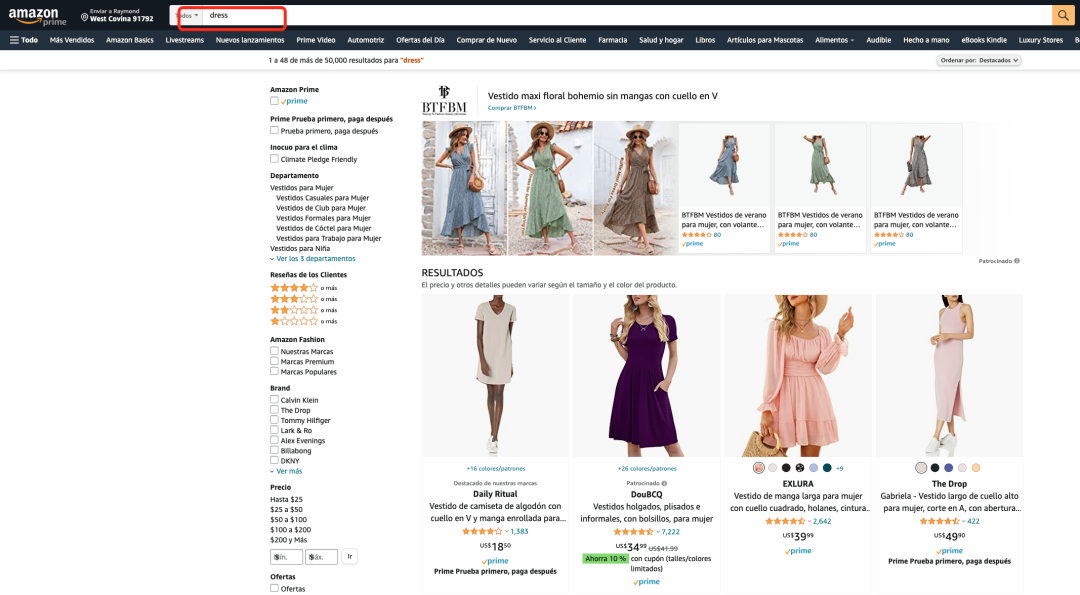This screenshot has width=1080, height=595.
Task: Filter by four stars and up
Action: tap(294, 288)
